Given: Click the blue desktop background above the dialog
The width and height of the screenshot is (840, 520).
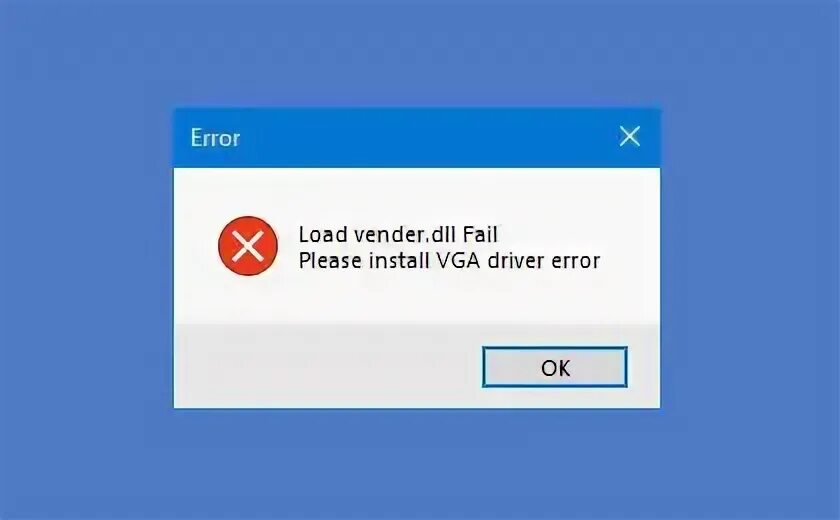Looking at the screenshot, I should pos(418,54).
